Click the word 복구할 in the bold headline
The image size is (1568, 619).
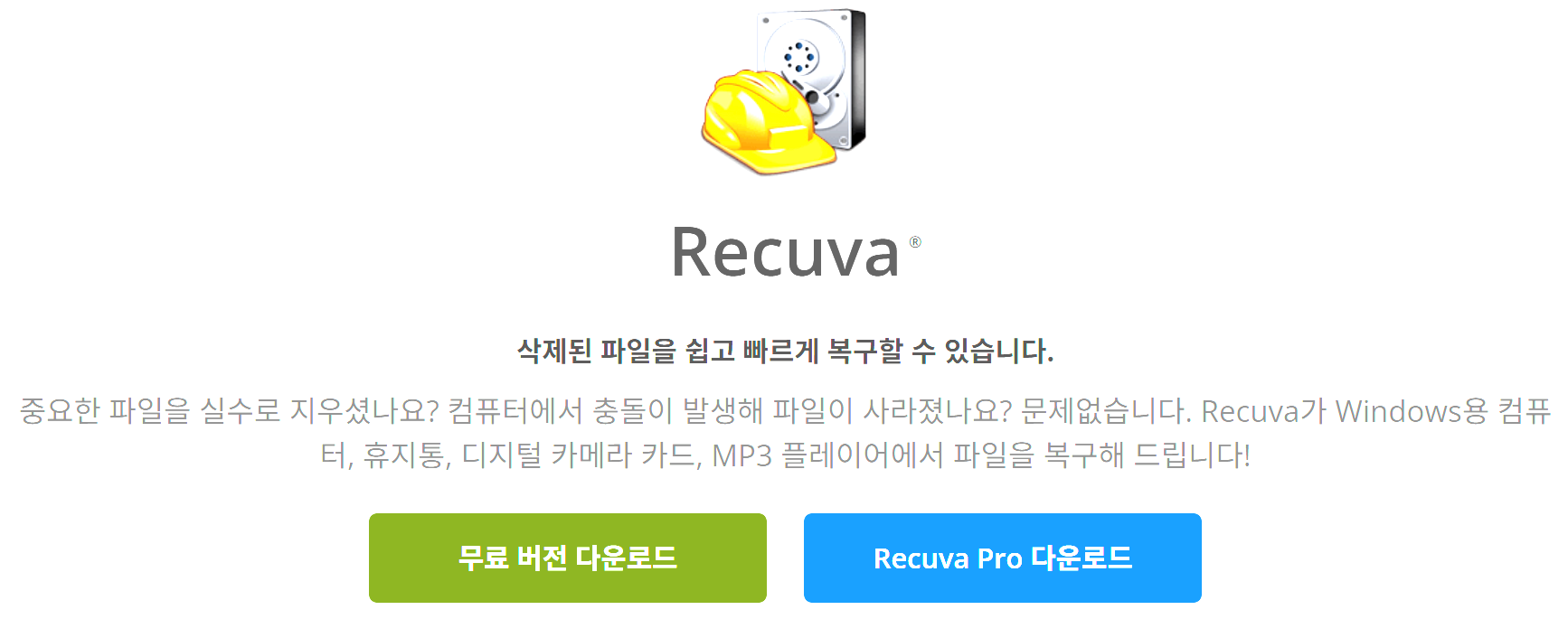pos(865,351)
